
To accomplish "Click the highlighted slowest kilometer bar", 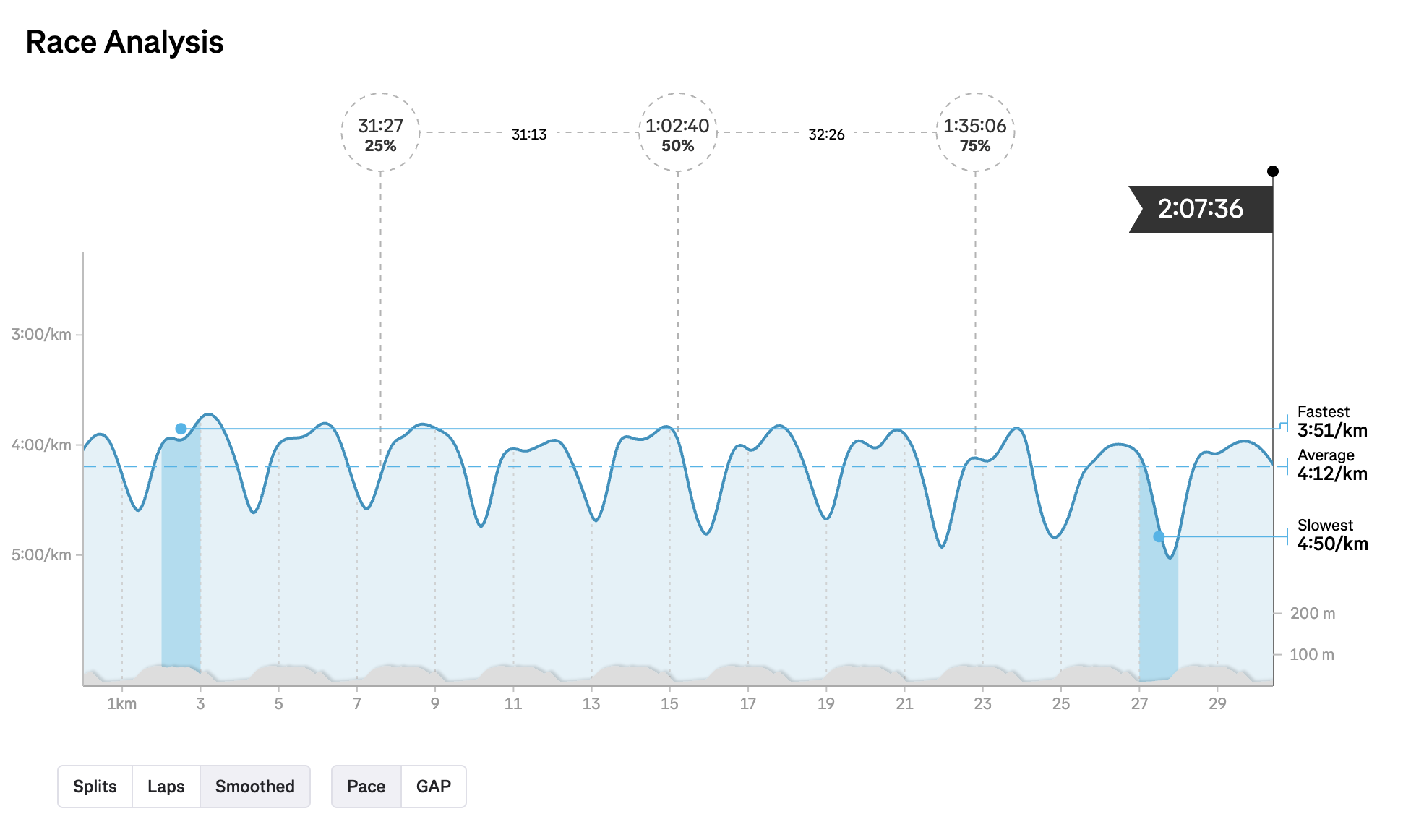I will (x=1159, y=614).
